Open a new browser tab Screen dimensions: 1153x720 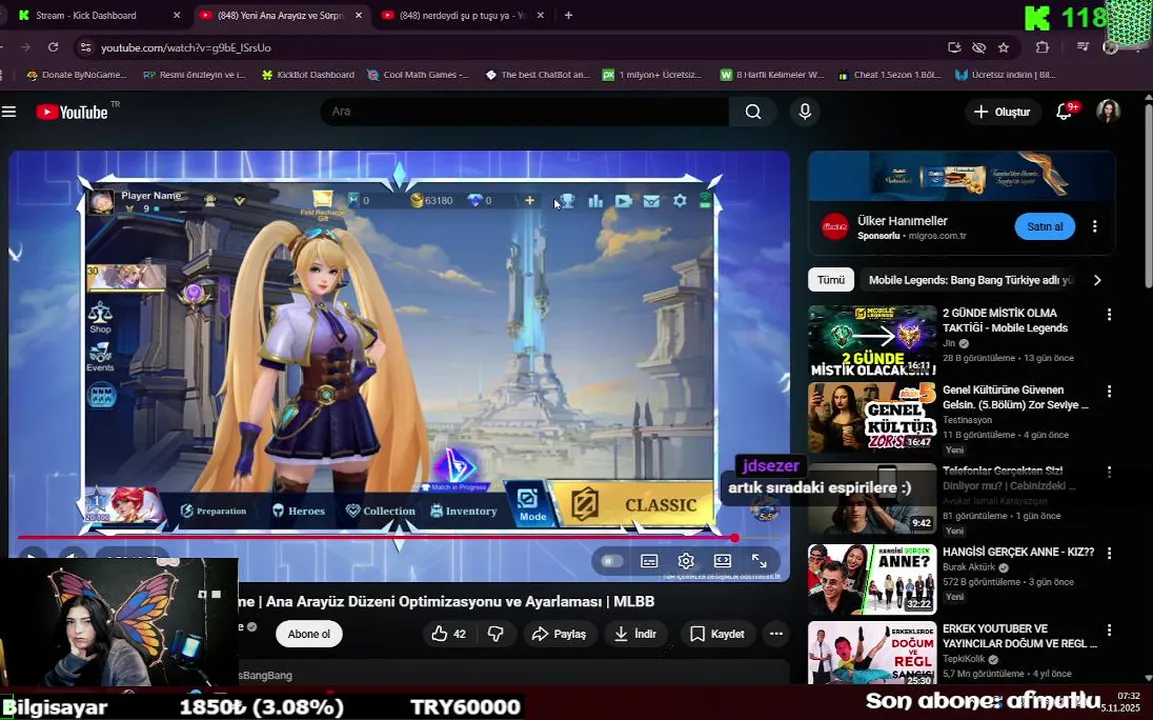(x=568, y=15)
